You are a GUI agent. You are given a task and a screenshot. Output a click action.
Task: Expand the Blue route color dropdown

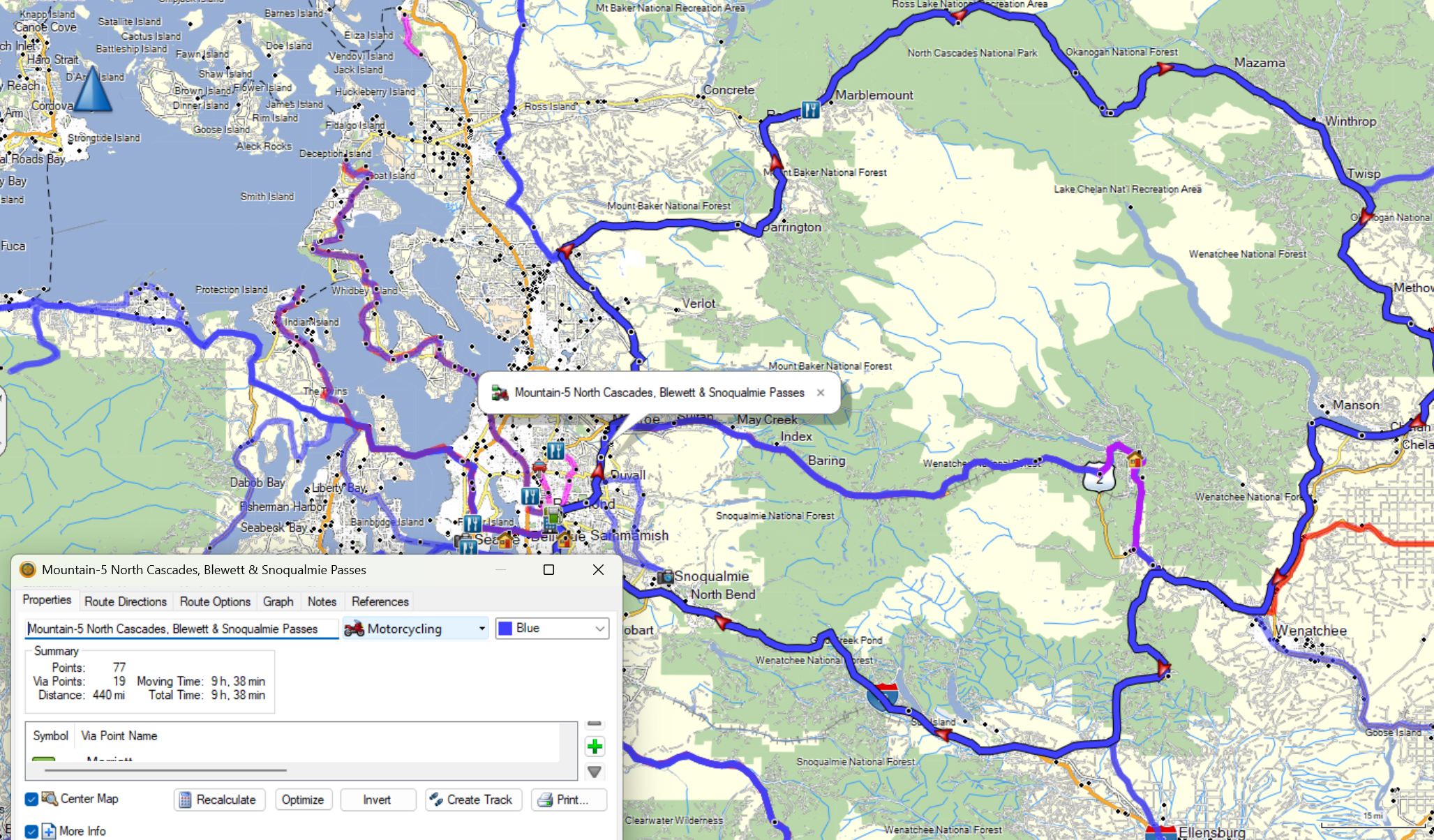coord(552,629)
